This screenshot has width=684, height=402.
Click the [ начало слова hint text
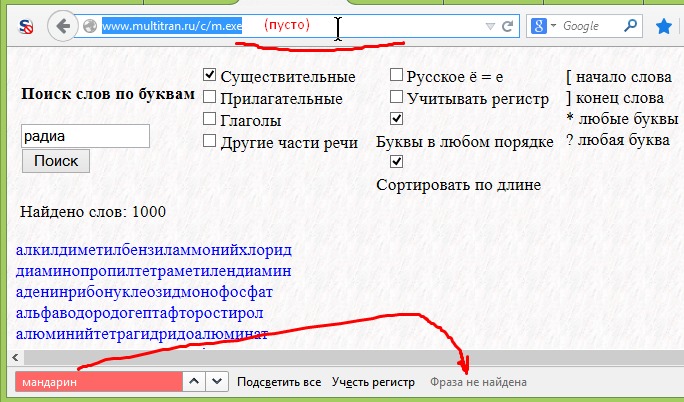pos(619,77)
